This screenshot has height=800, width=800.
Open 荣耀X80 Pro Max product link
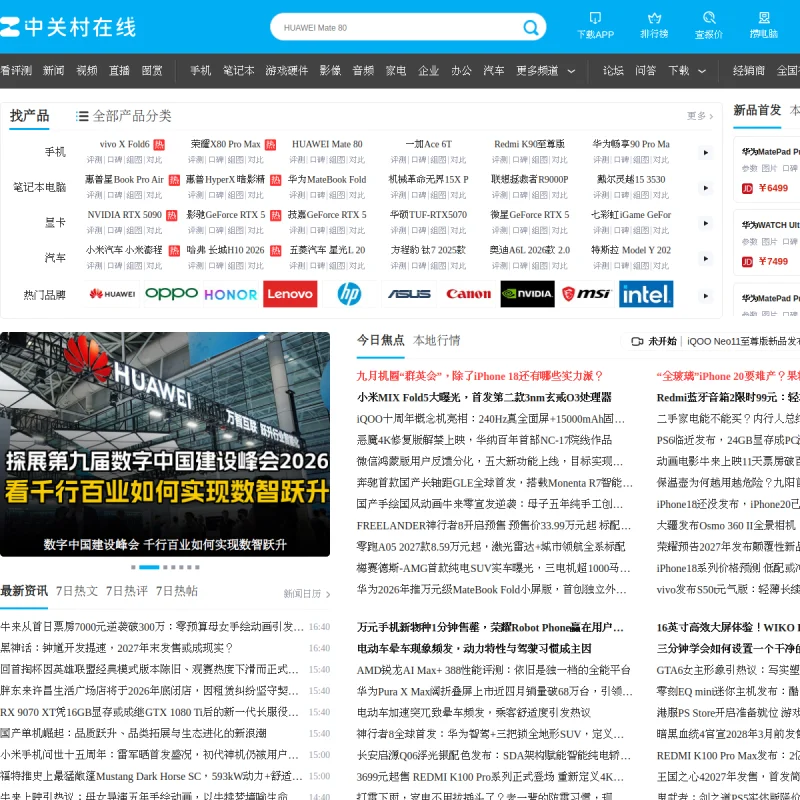(226, 144)
